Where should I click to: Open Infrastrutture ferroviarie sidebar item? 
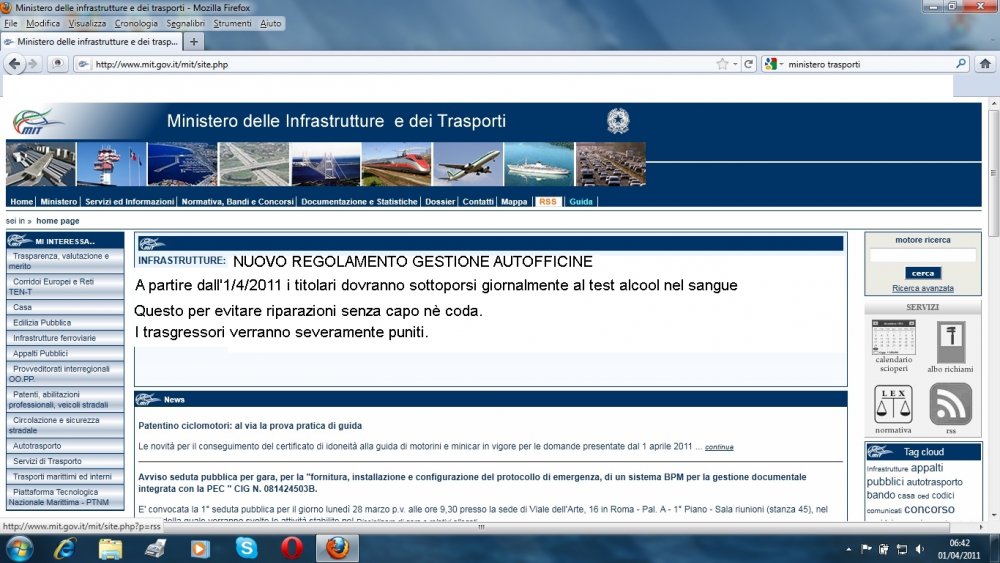(x=65, y=338)
